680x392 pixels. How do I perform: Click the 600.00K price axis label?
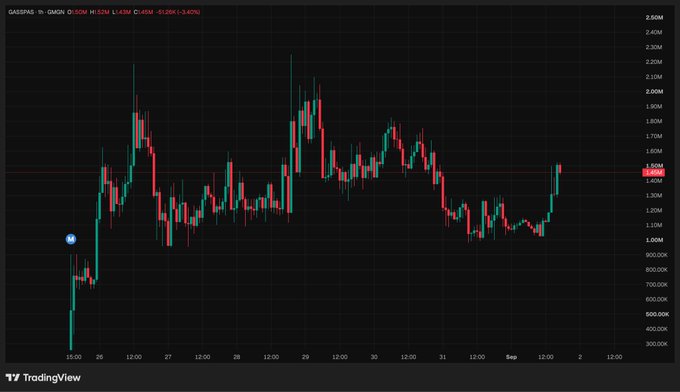(657, 299)
